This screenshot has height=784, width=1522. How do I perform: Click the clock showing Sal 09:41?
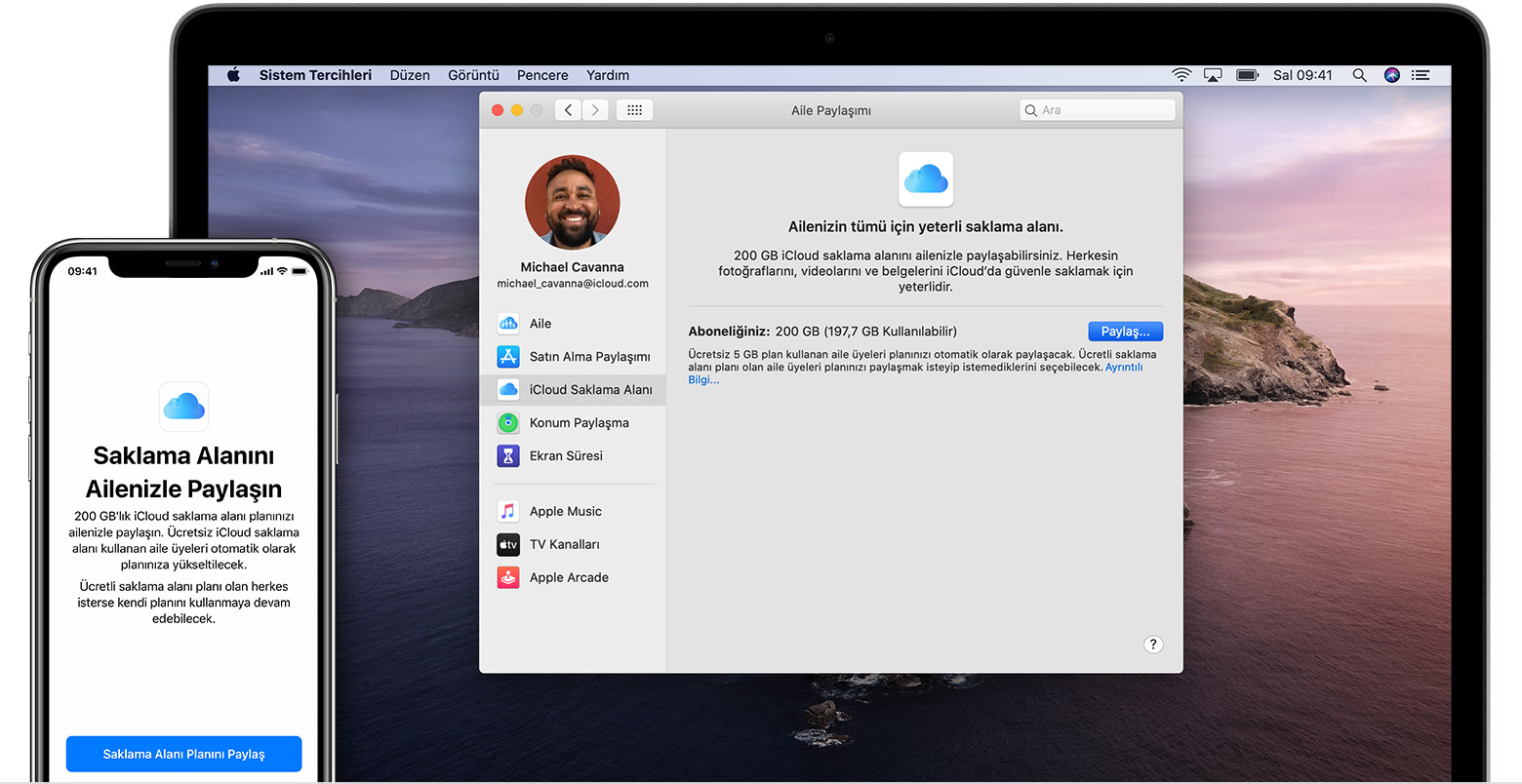click(1302, 75)
